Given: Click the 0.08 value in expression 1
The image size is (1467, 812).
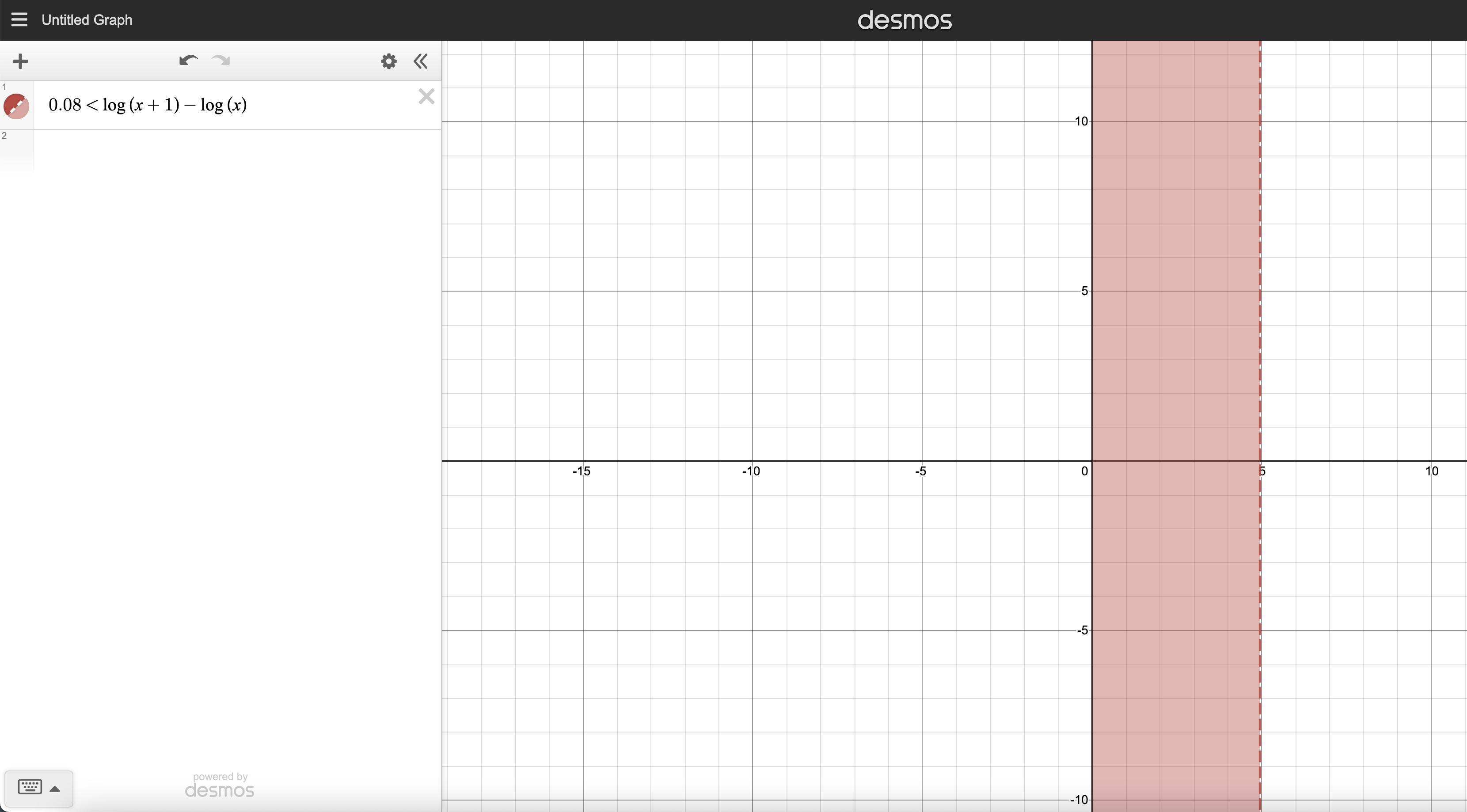Looking at the screenshot, I should pos(65,105).
